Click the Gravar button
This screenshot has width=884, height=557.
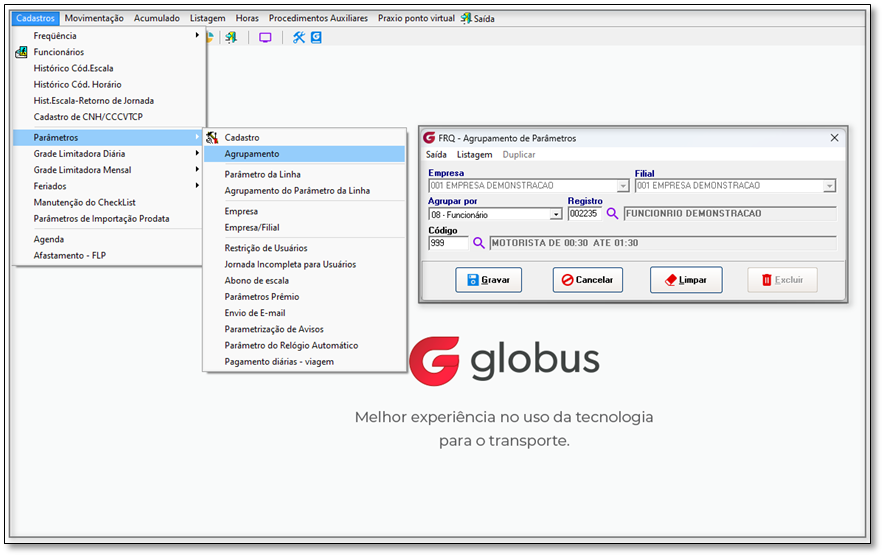point(489,280)
